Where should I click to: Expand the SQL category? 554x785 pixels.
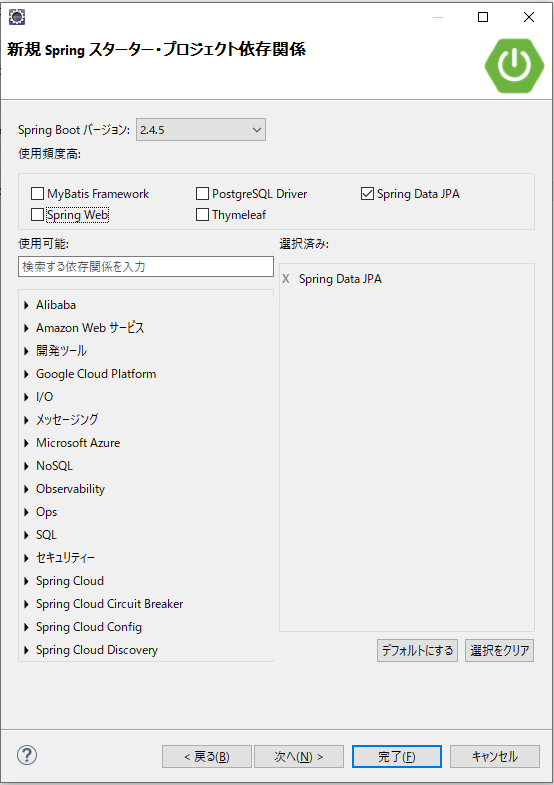pyautogui.click(x=27, y=535)
